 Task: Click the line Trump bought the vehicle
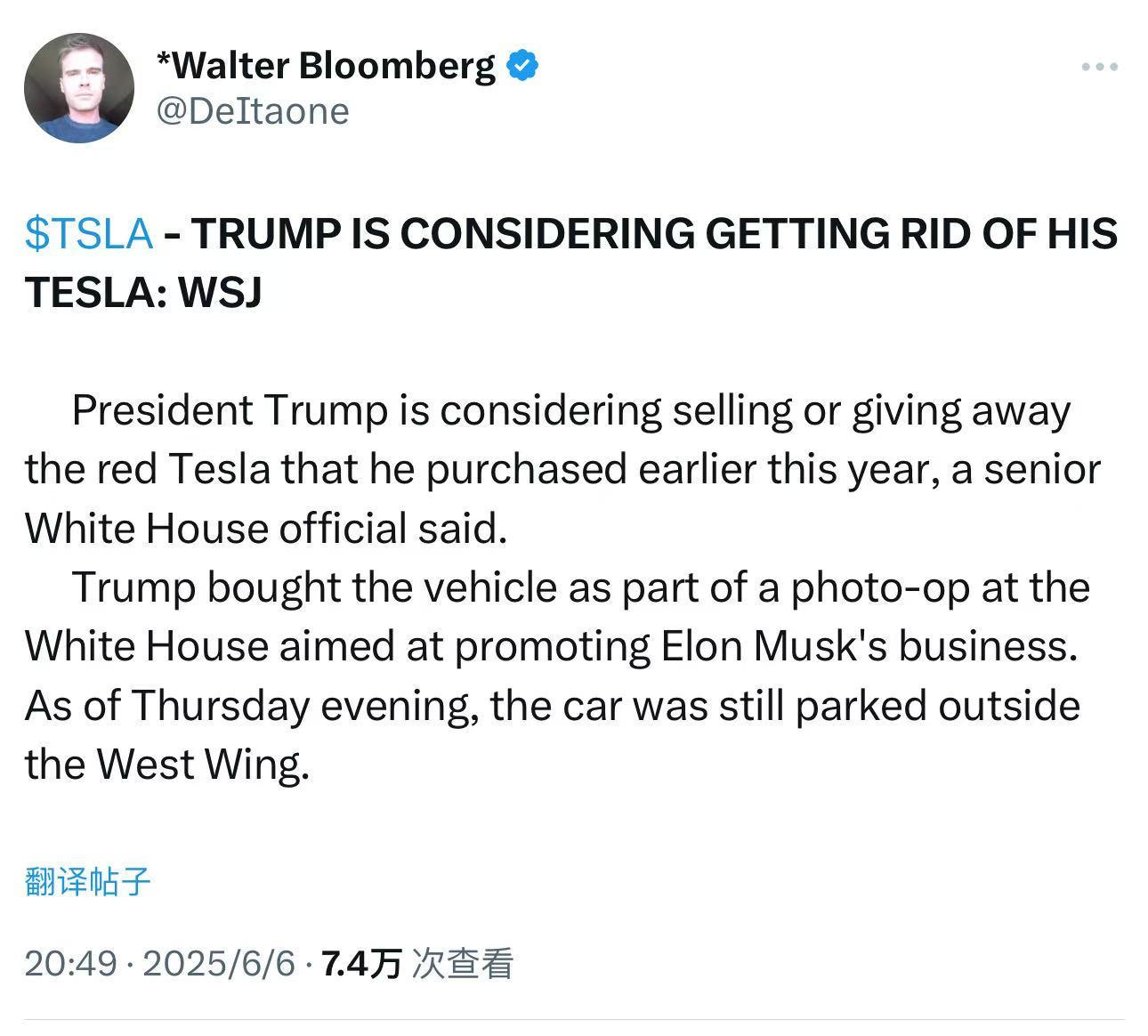(580, 587)
